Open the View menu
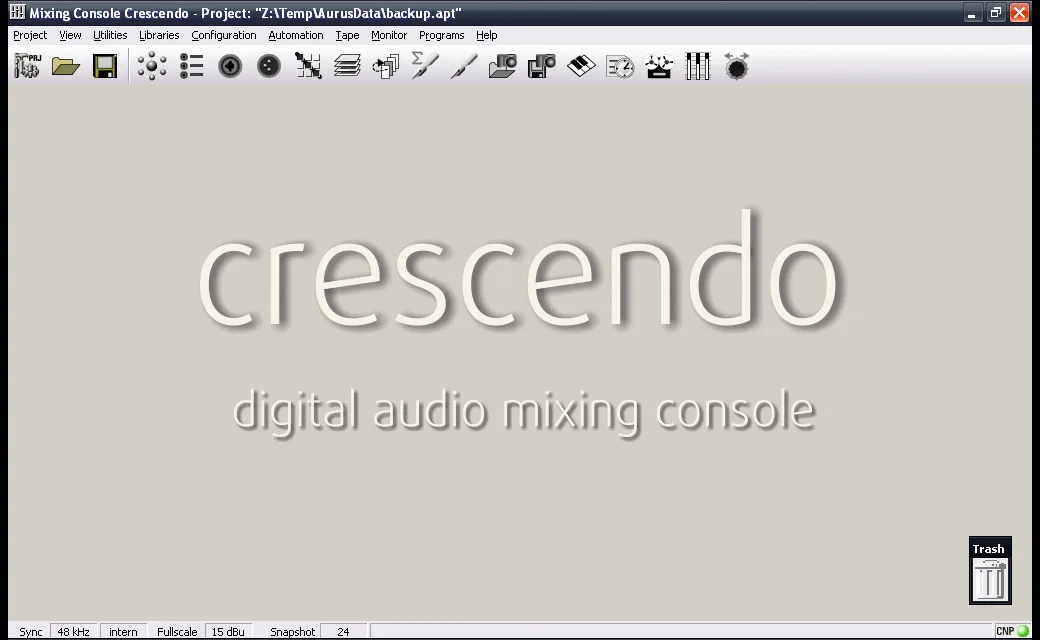Image resolution: width=1040 pixels, height=640 pixels. (70, 35)
